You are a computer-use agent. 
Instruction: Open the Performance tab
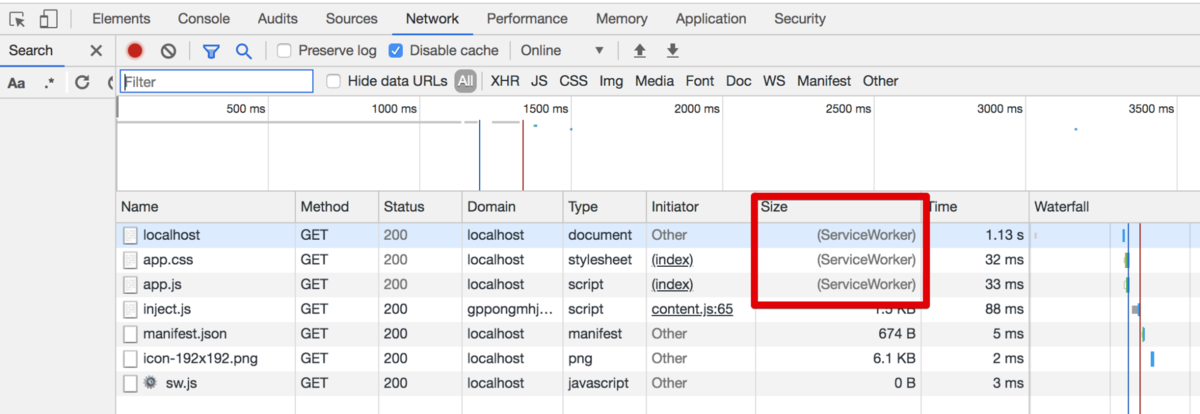(x=527, y=19)
